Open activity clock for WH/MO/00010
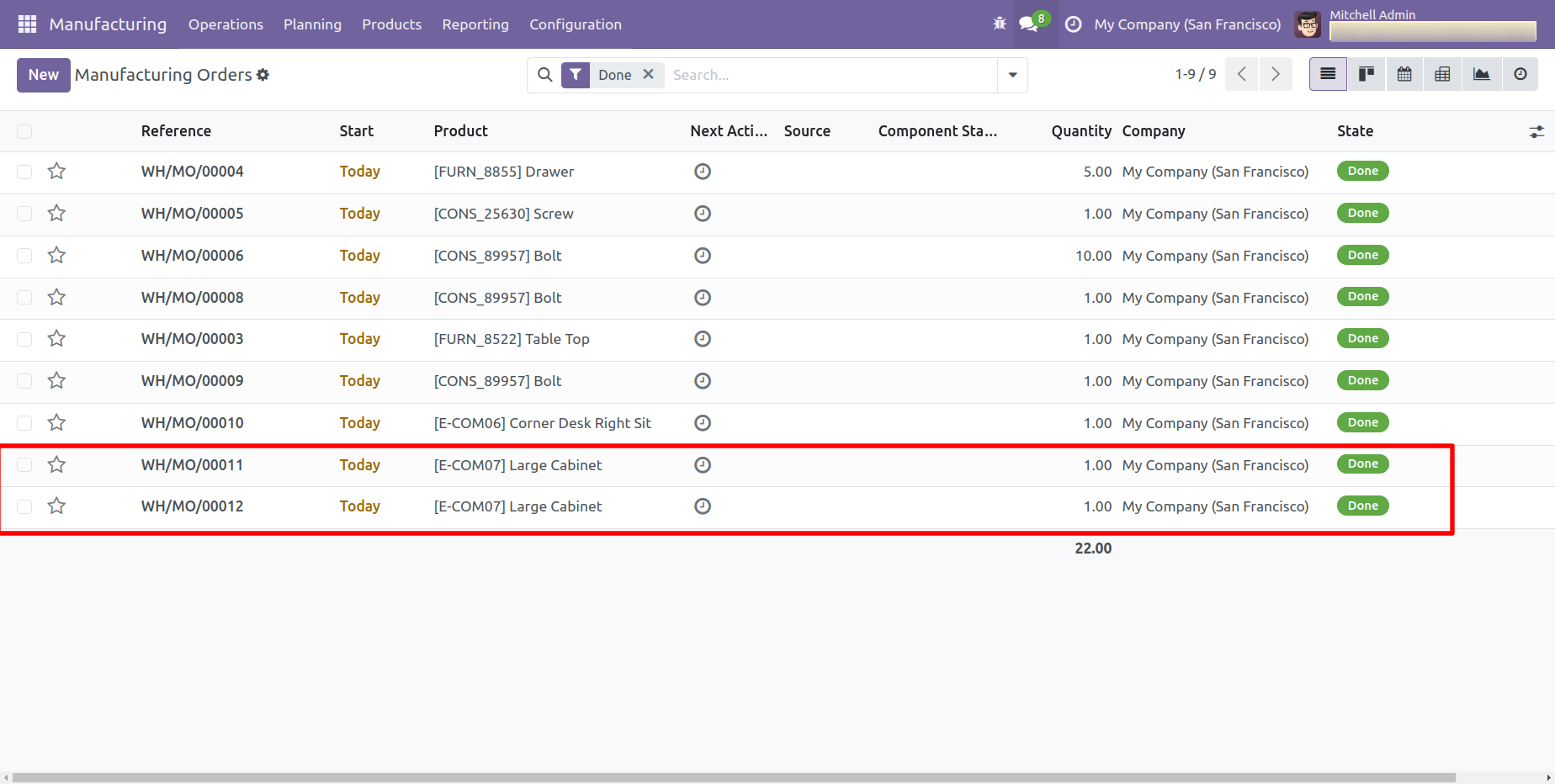The height and width of the screenshot is (784, 1555). (703, 423)
